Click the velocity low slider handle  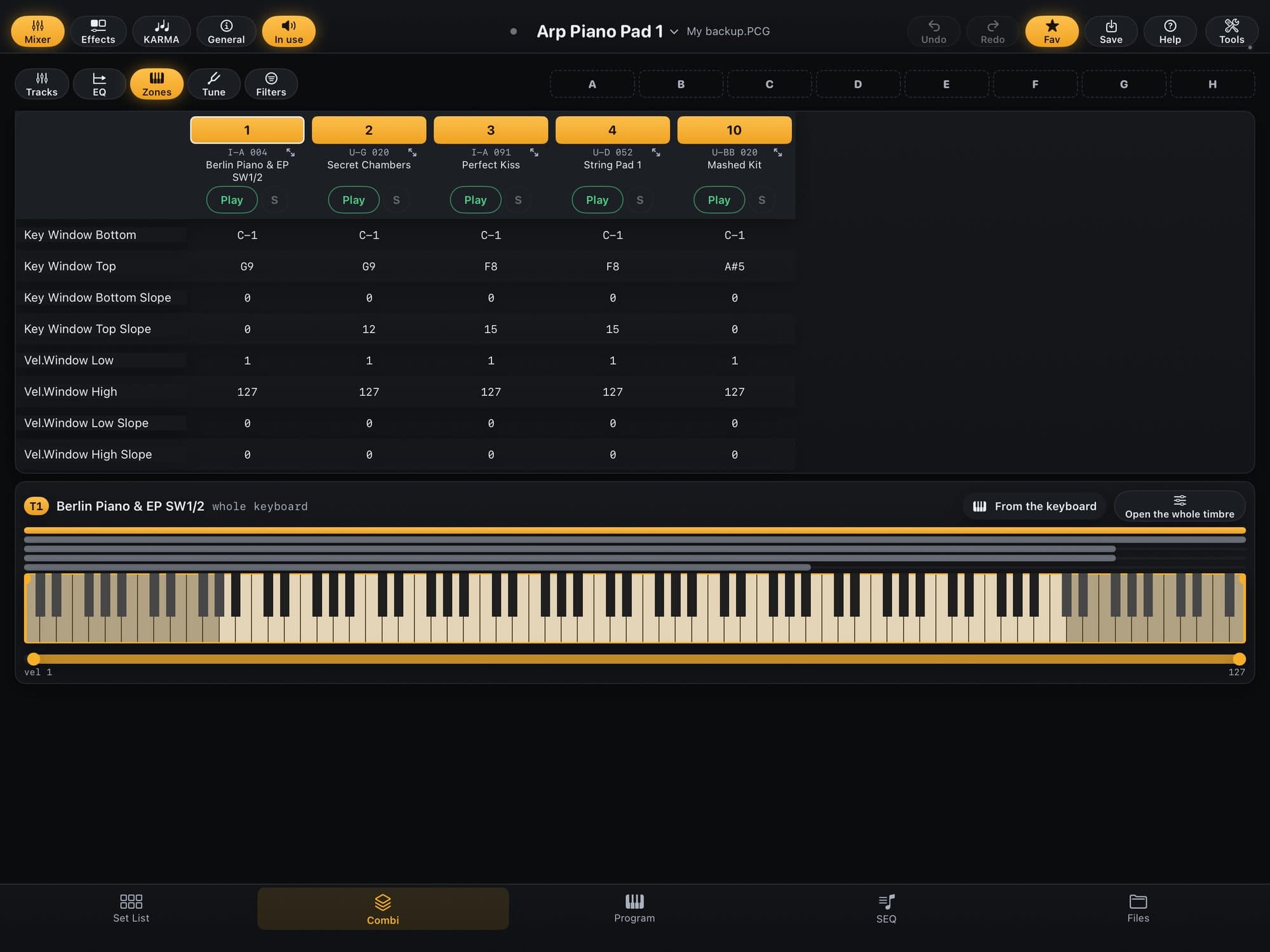click(x=34, y=659)
